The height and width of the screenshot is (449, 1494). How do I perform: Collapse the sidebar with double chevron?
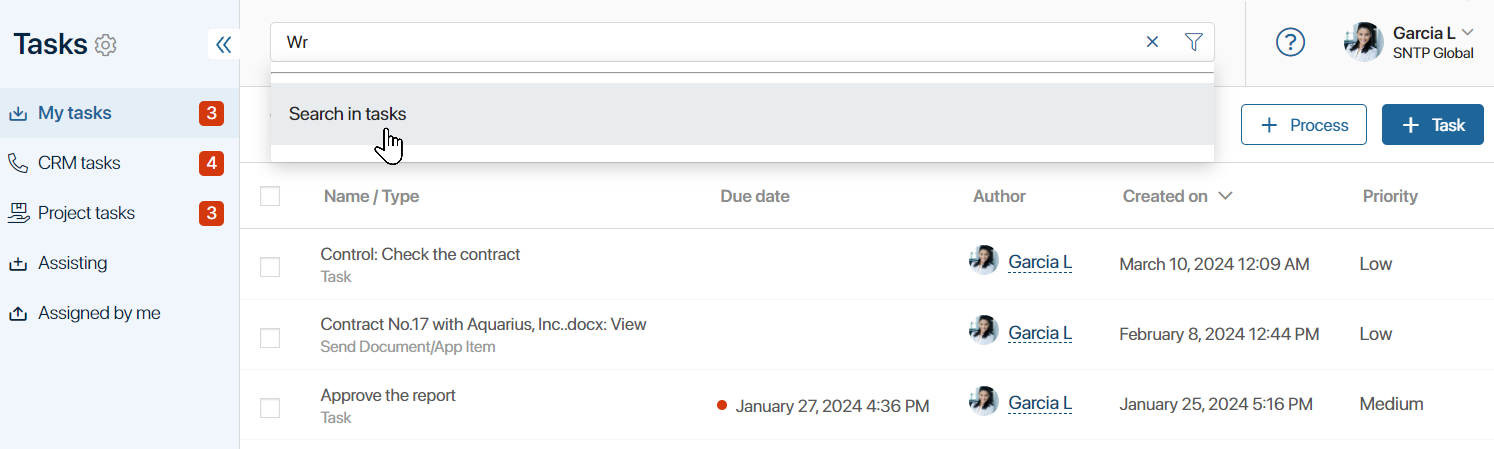[x=223, y=44]
